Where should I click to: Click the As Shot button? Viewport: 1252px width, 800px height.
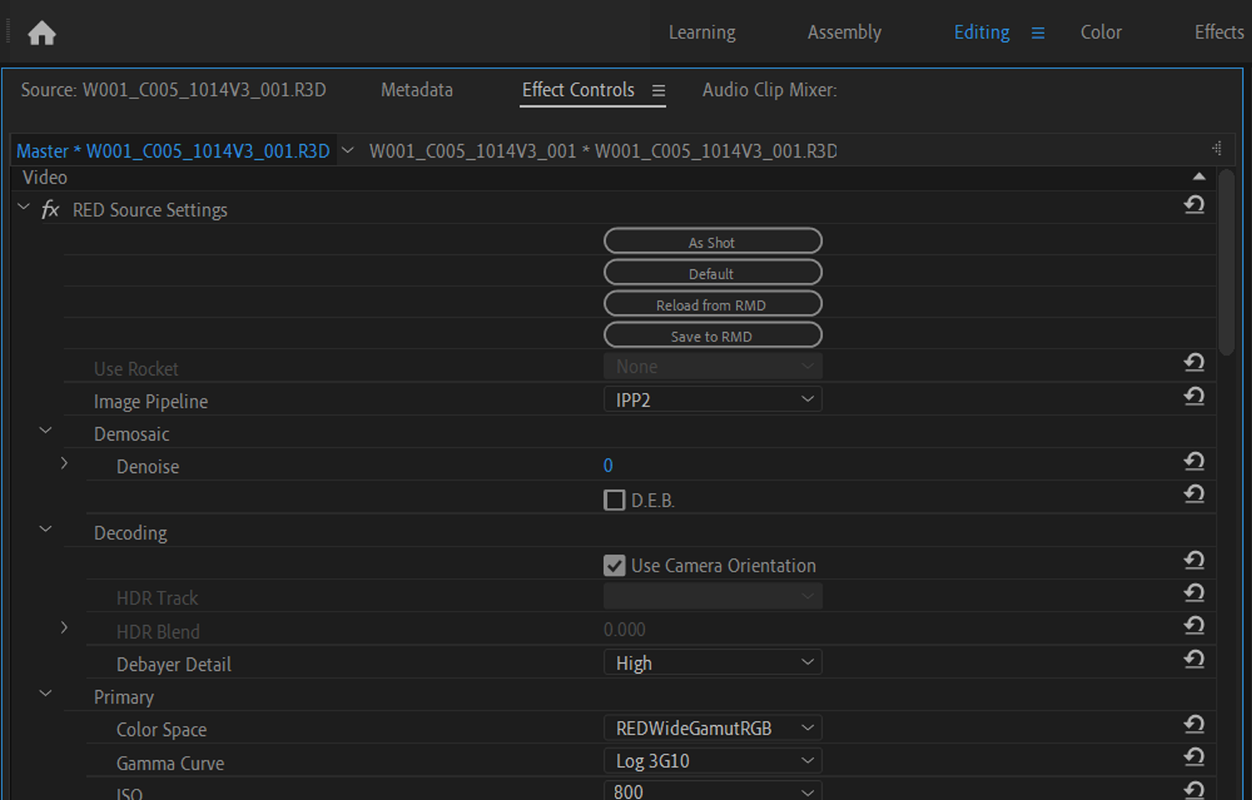[713, 241]
